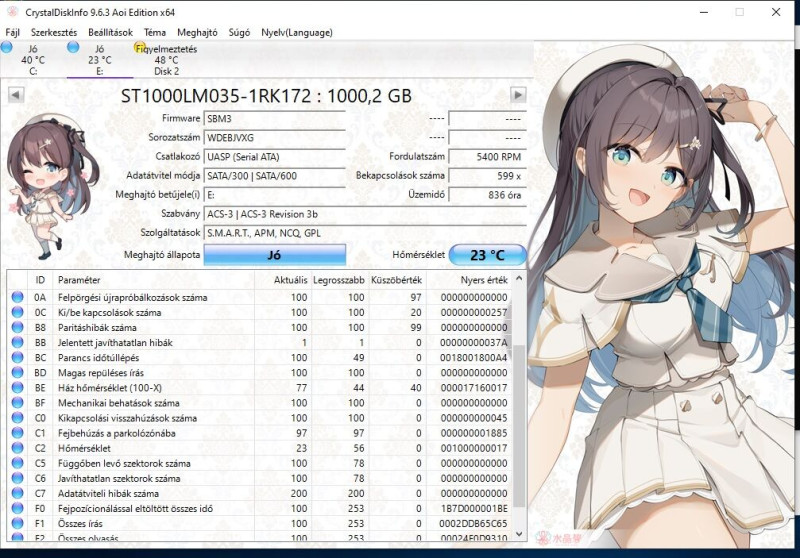
Task: Go to previous disk with left arrow
Action: (x=16, y=95)
